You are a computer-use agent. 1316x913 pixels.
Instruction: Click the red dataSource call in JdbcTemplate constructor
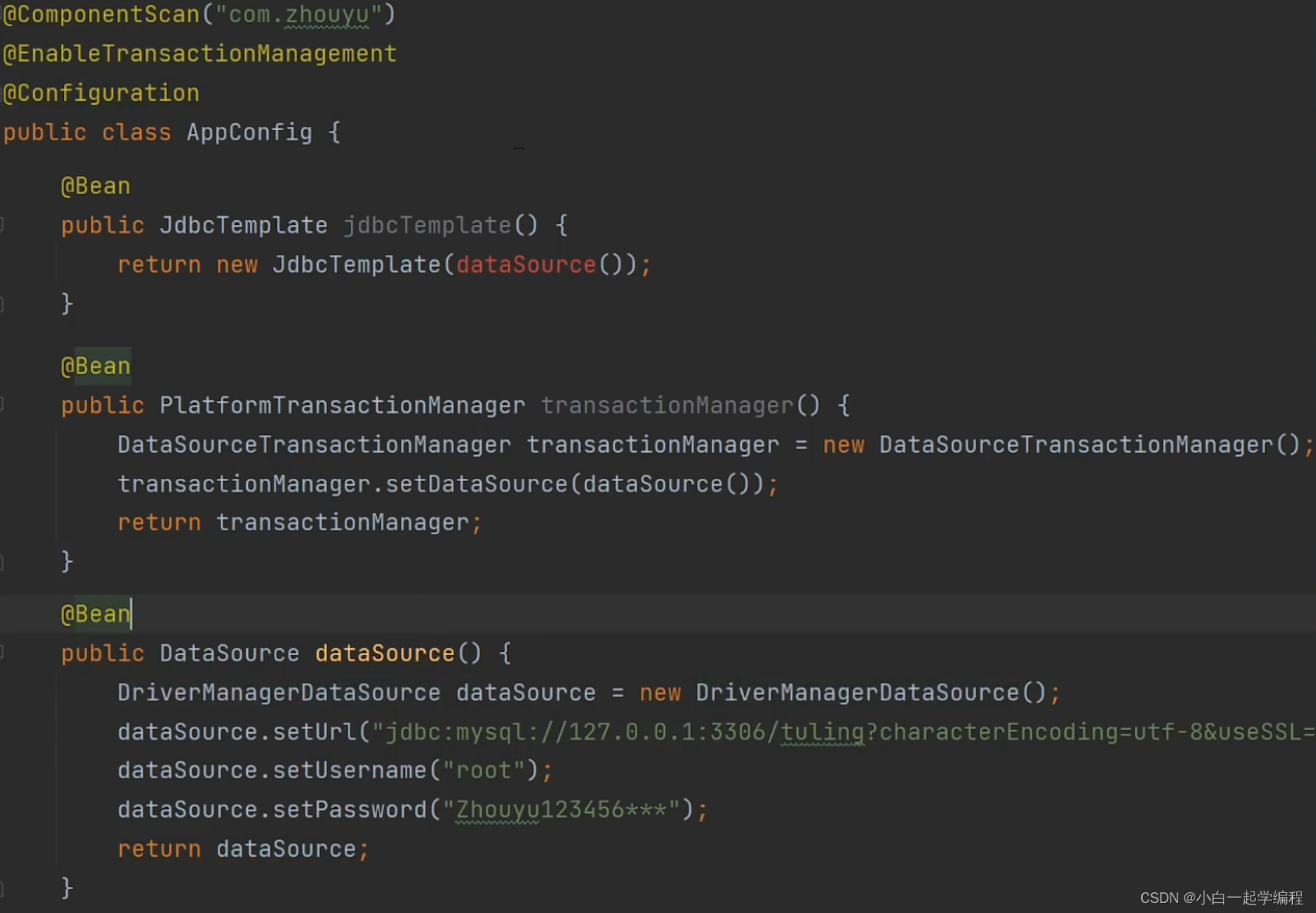[x=526, y=265]
